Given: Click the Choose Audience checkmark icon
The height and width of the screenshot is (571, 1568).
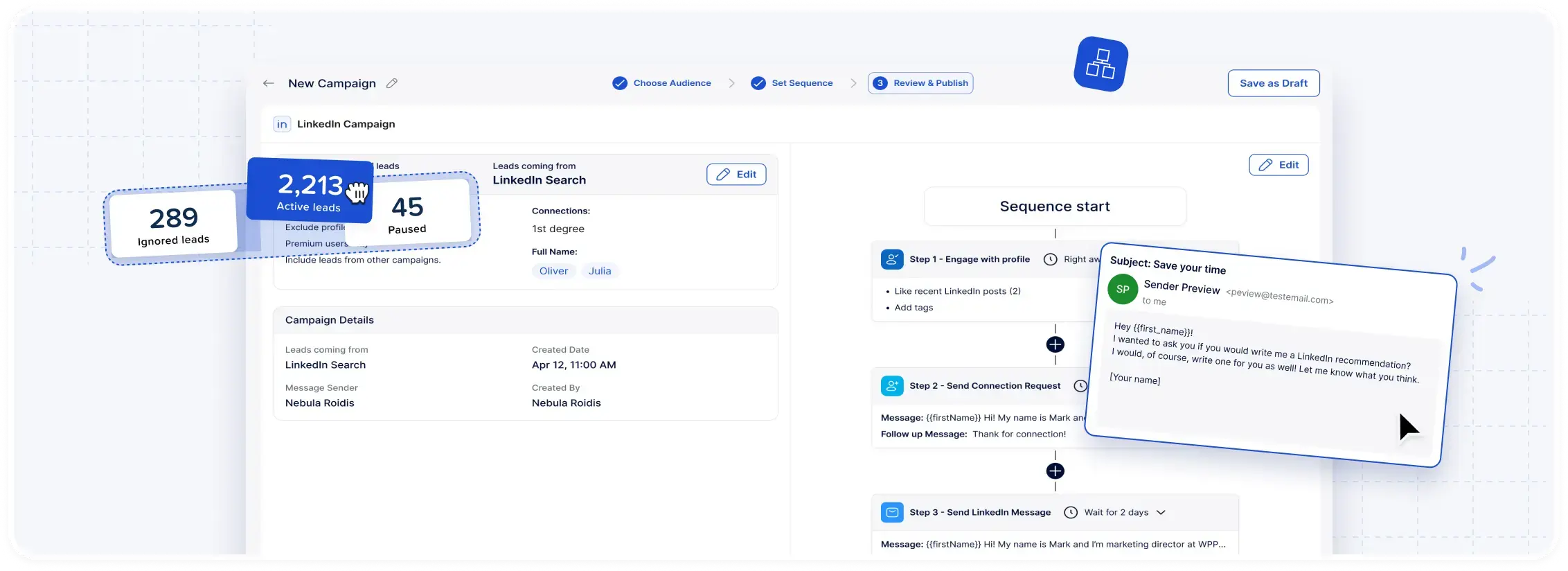Looking at the screenshot, I should [620, 83].
